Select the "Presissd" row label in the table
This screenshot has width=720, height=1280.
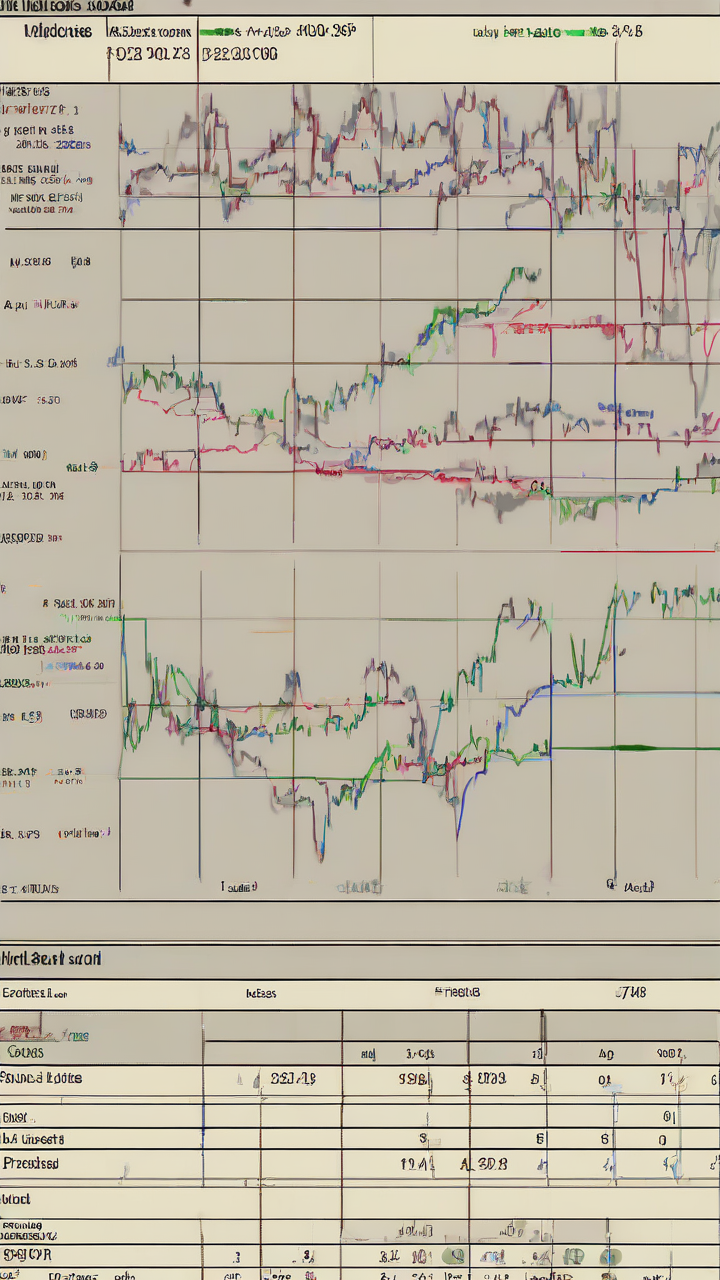click(x=31, y=1164)
